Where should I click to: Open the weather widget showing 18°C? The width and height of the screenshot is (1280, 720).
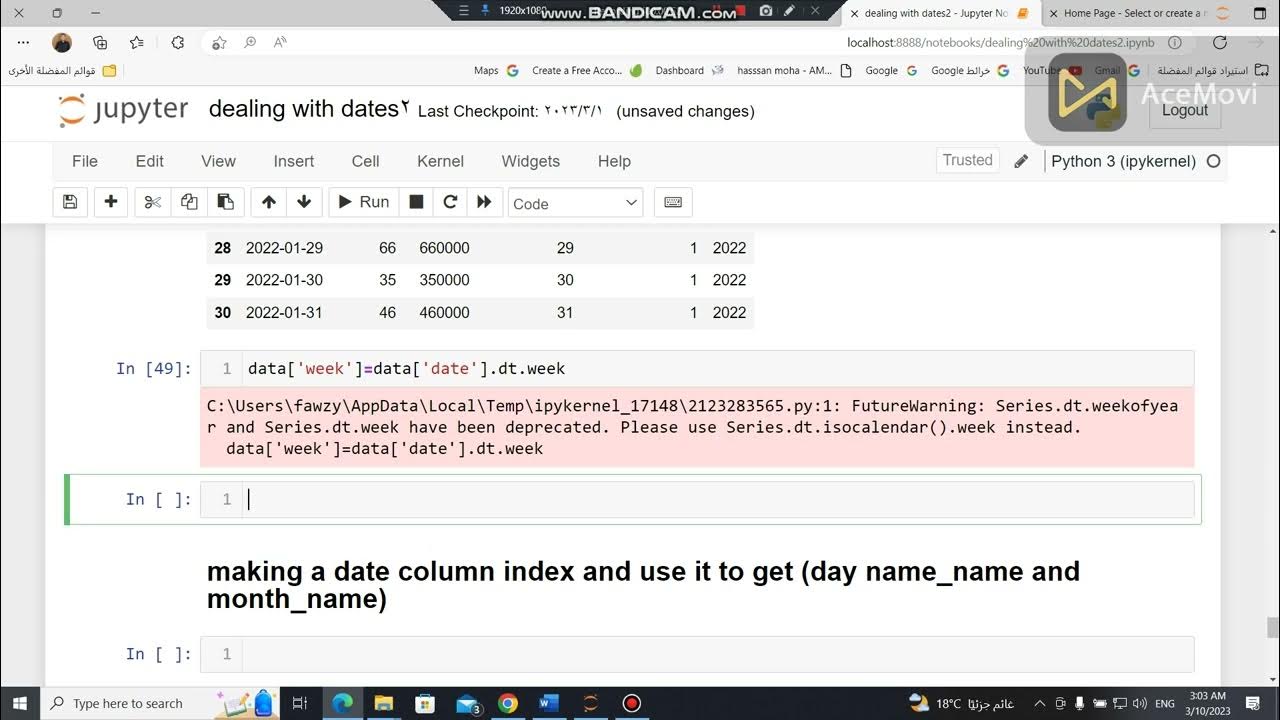tap(960, 703)
